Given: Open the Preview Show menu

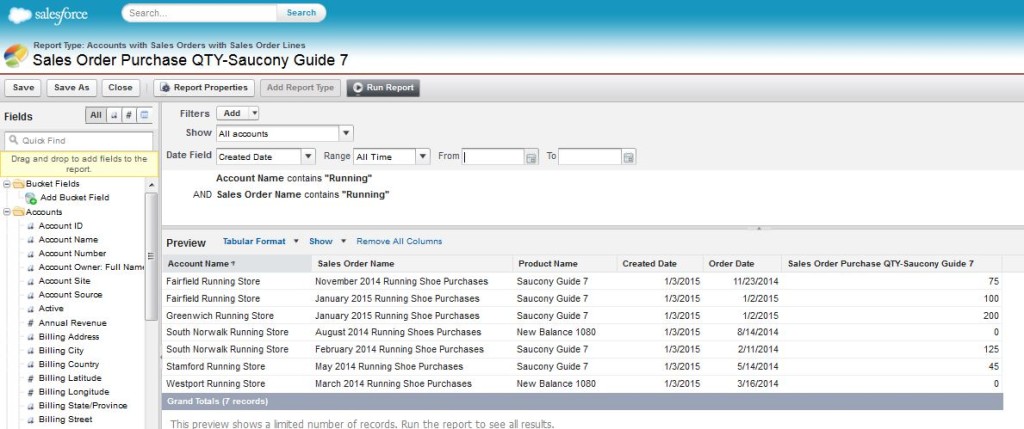Looking at the screenshot, I should point(327,241).
